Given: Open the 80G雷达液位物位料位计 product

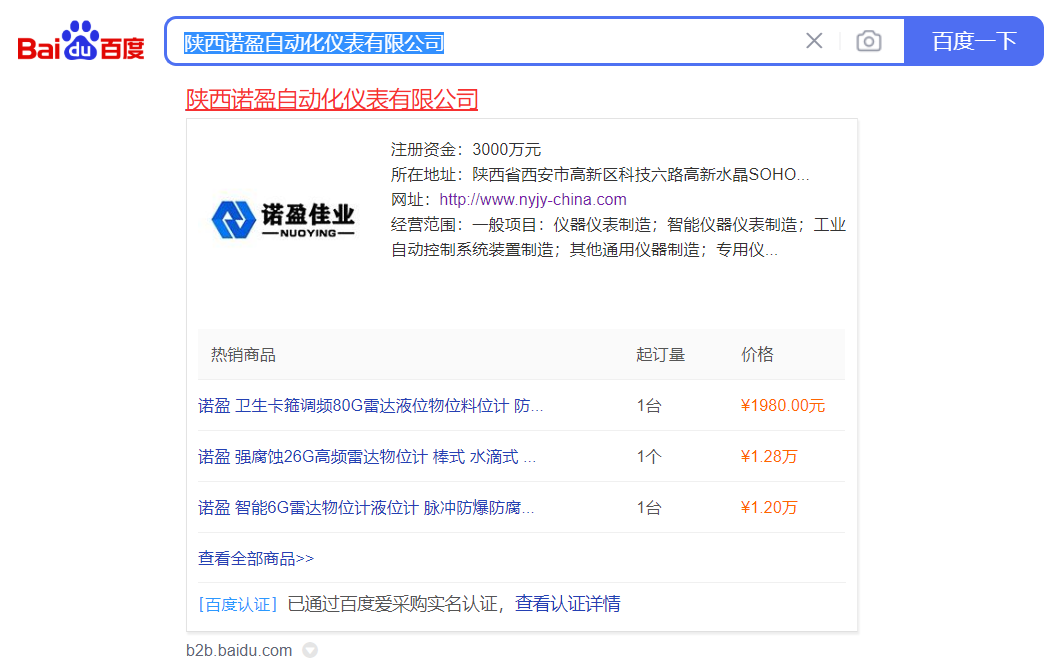Looking at the screenshot, I should pyautogui.click(x=370, y=406).
